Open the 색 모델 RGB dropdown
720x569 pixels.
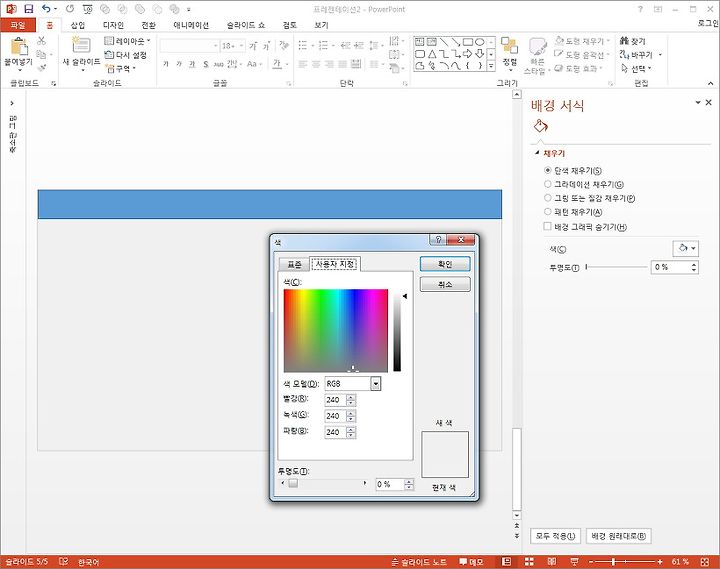click(376, 383)
